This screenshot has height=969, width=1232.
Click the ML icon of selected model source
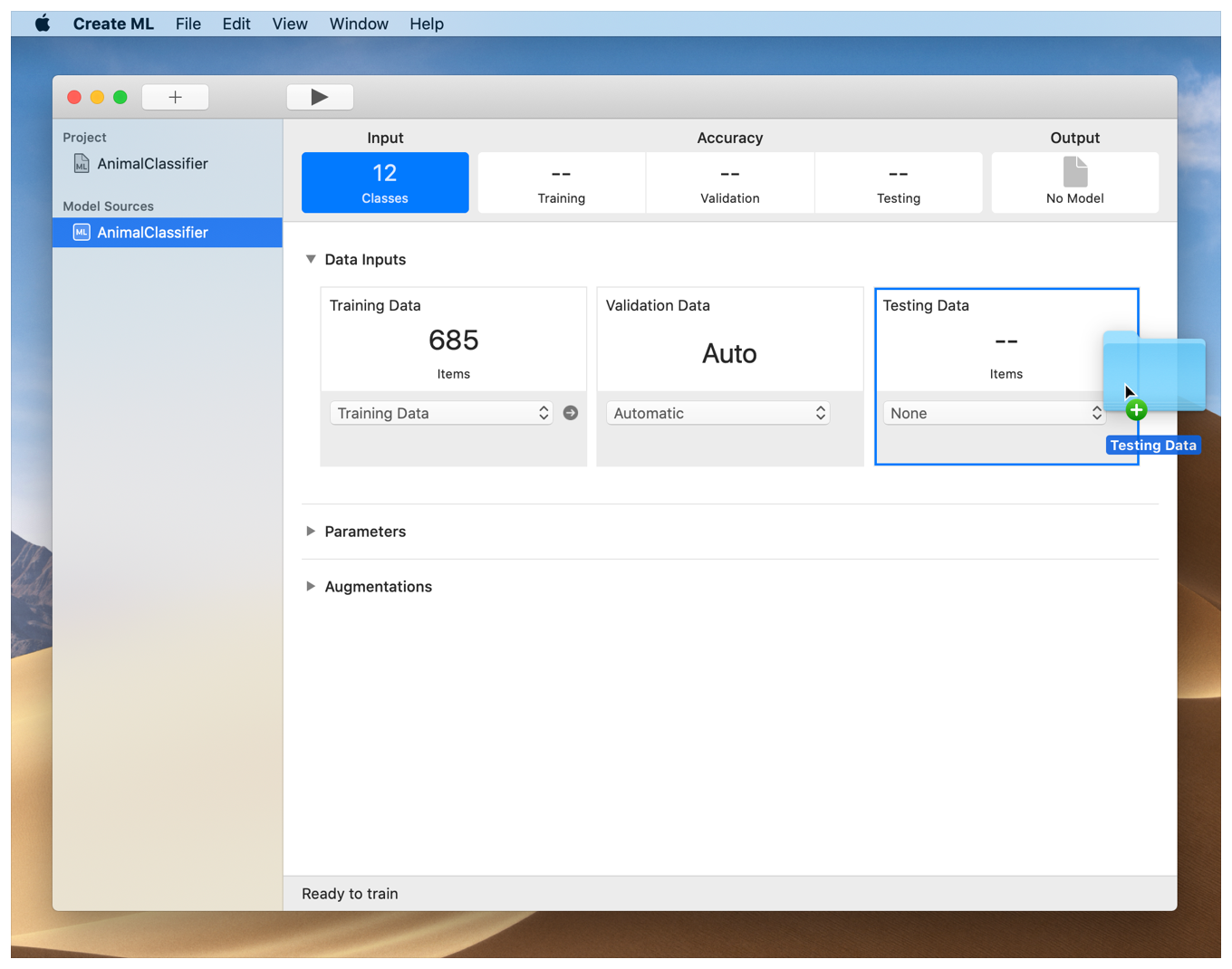(82, 233)
